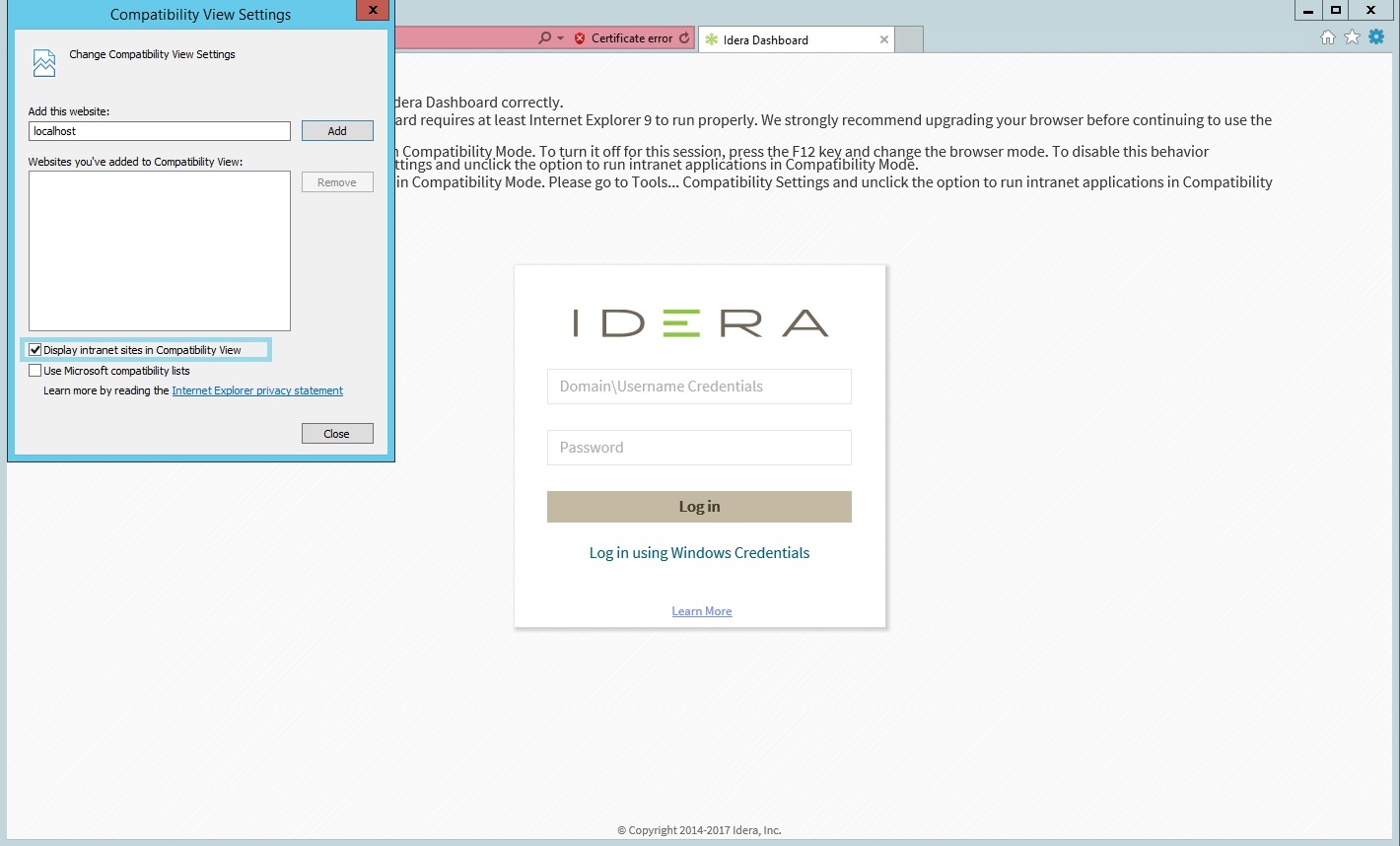Expand the address bar search dropdown arrow

[560, 38]
